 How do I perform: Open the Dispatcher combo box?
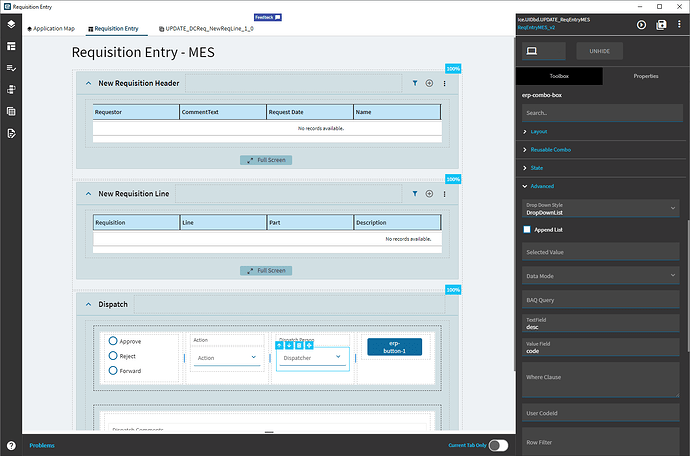[x=312, y=358]
